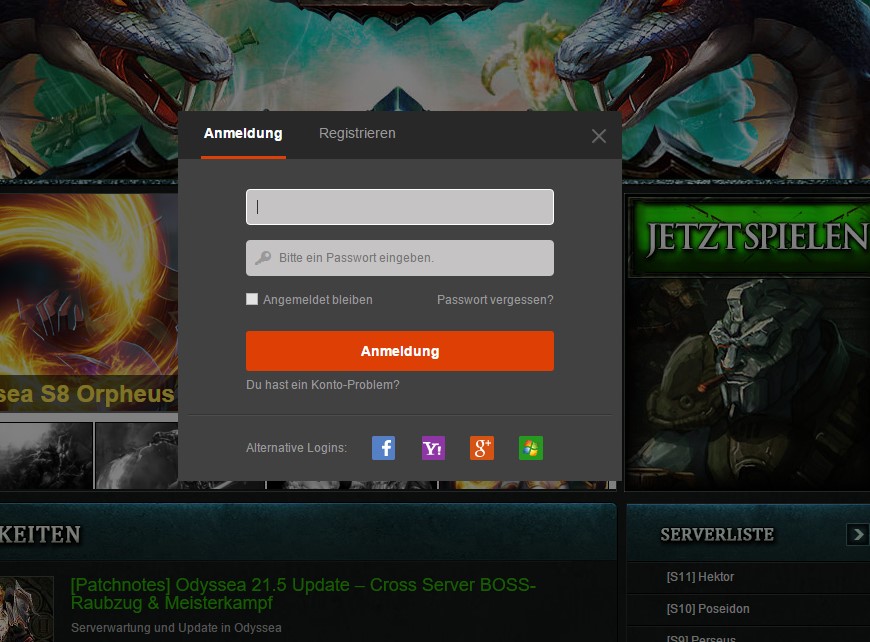Use the Windows Live login icon
The height and width of the screenshot is (642, 870).
tap(531, 448)
